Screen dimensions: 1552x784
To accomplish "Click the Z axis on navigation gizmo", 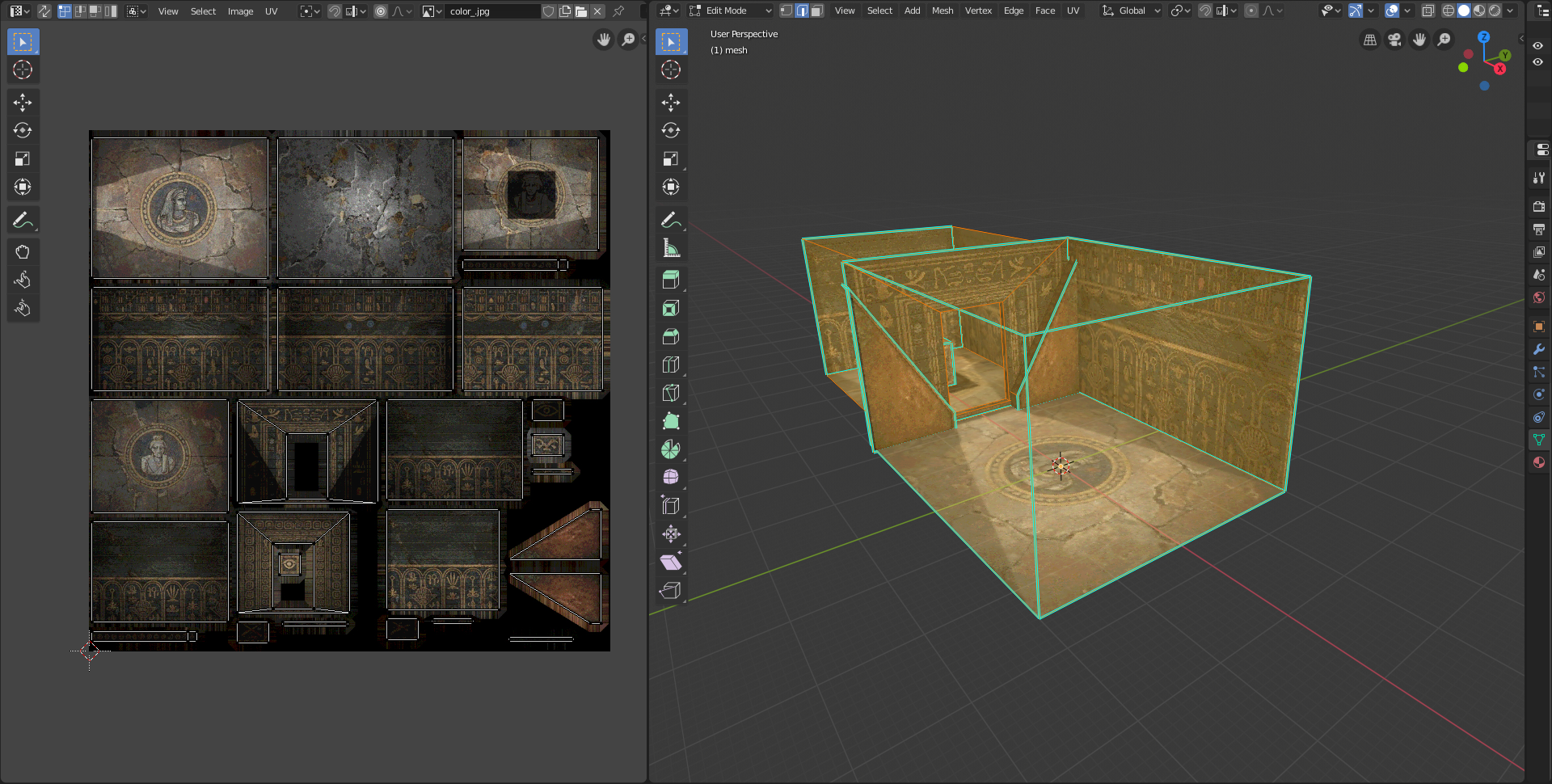I will (1483, 37).
